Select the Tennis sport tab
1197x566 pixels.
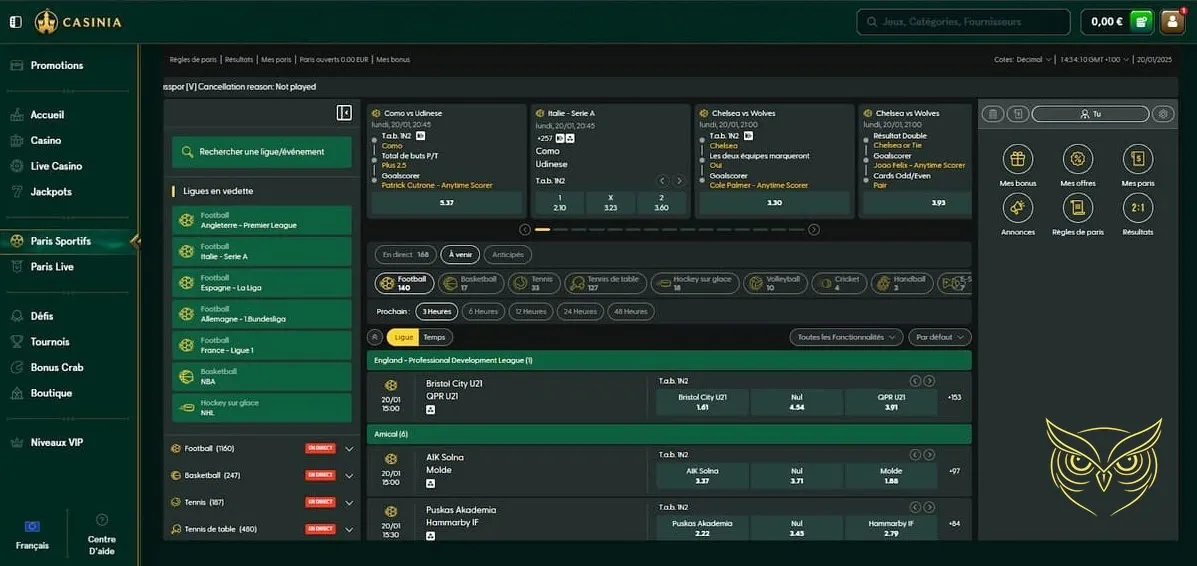coord(532,284)
